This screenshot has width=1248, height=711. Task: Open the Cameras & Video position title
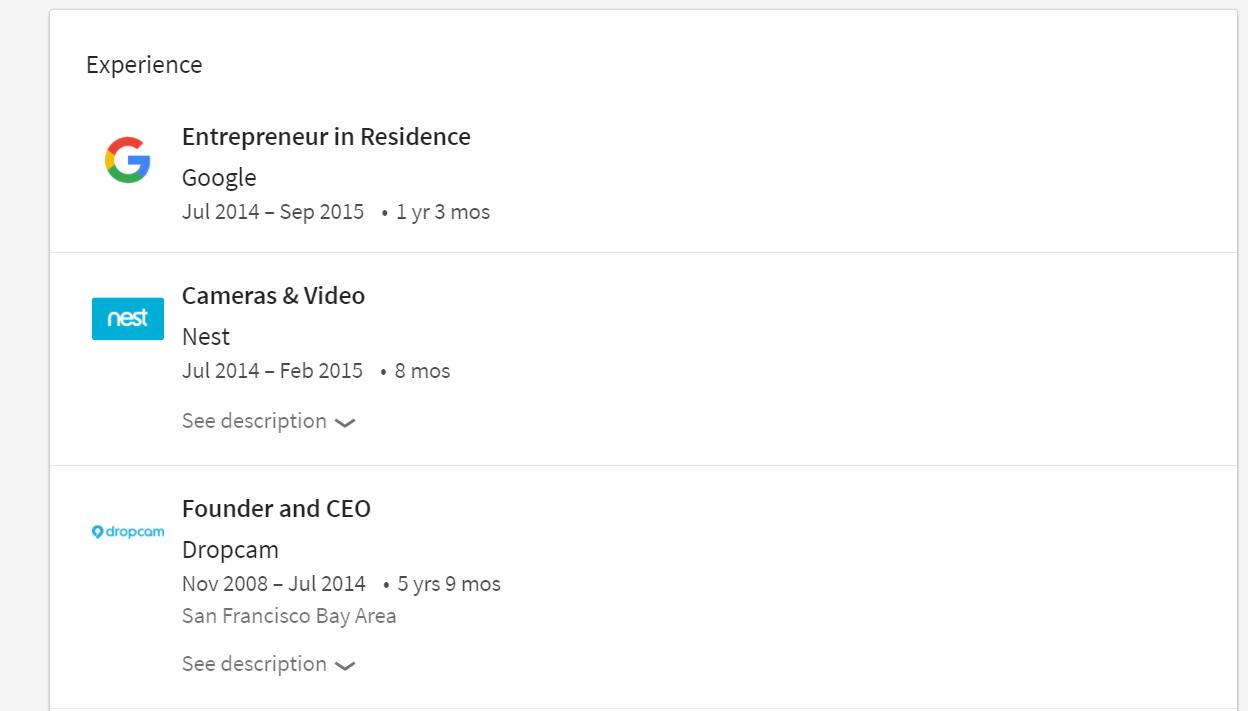point(273,296)
